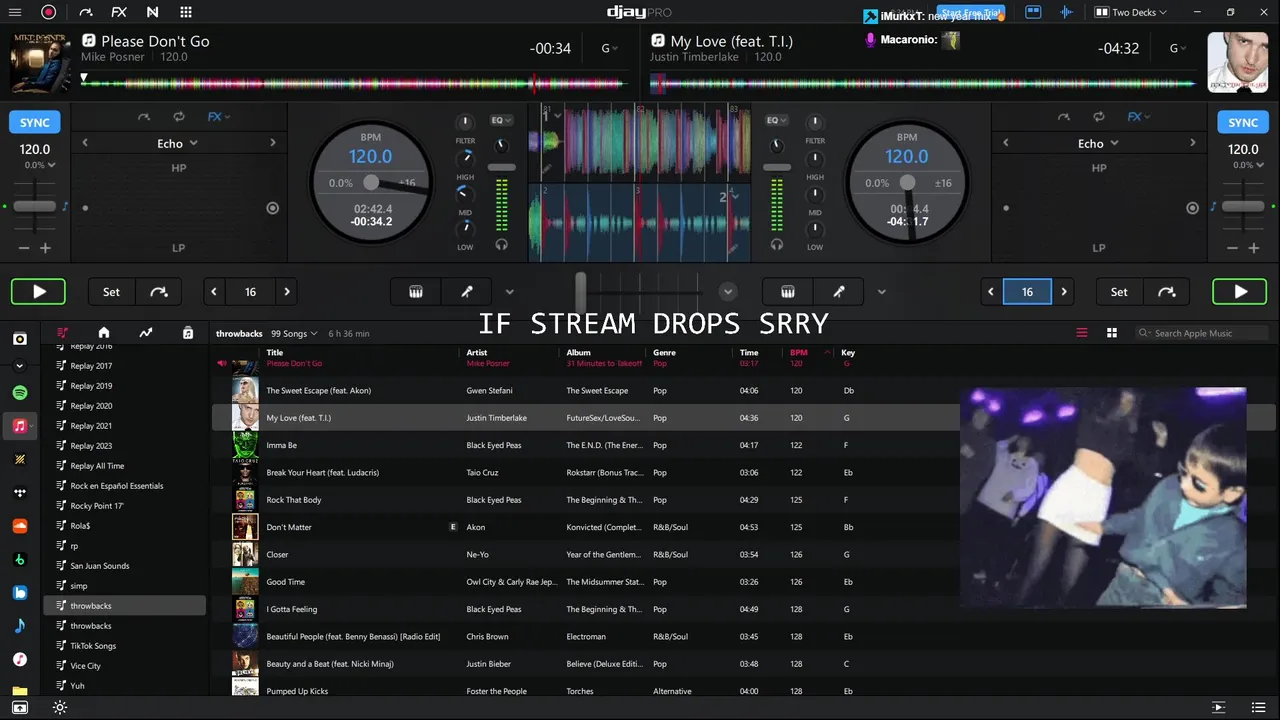Toggle SYNC on right deck
The height and width of the screenshot is (720, 1280).
[1243, 122]
